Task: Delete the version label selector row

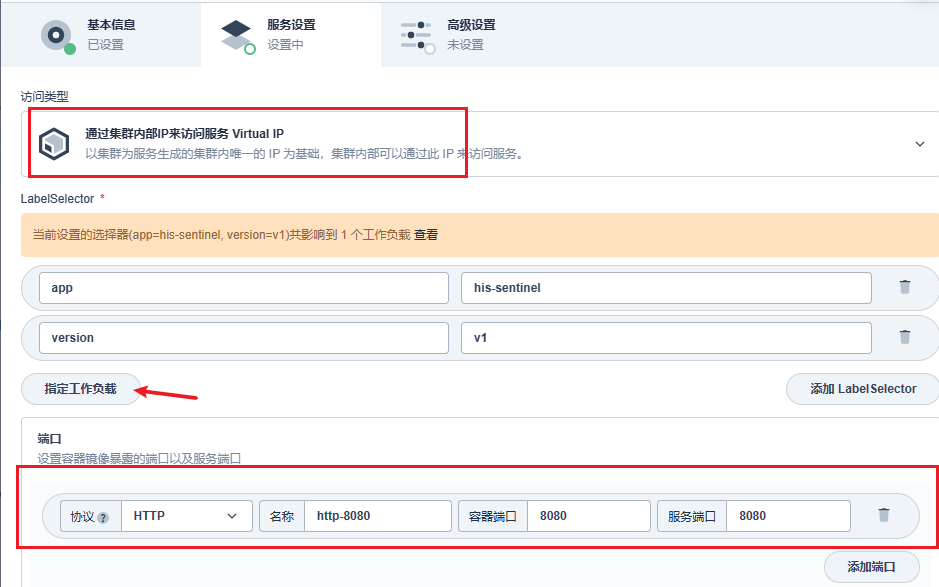Action: tap(904, 337)
